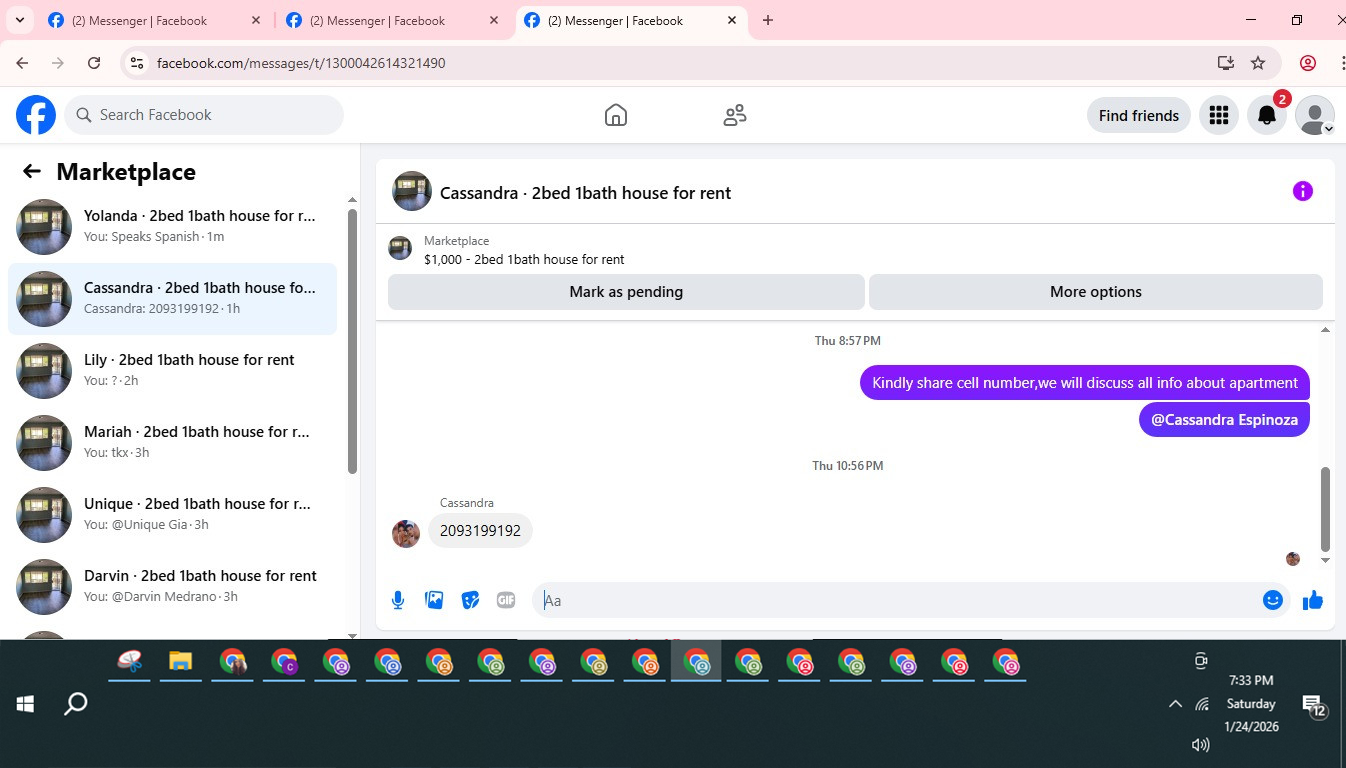Image resolution: width=1346 pixels, height=768 pixels.
Task: Open the emoji picker
Action: point(1273,600)
